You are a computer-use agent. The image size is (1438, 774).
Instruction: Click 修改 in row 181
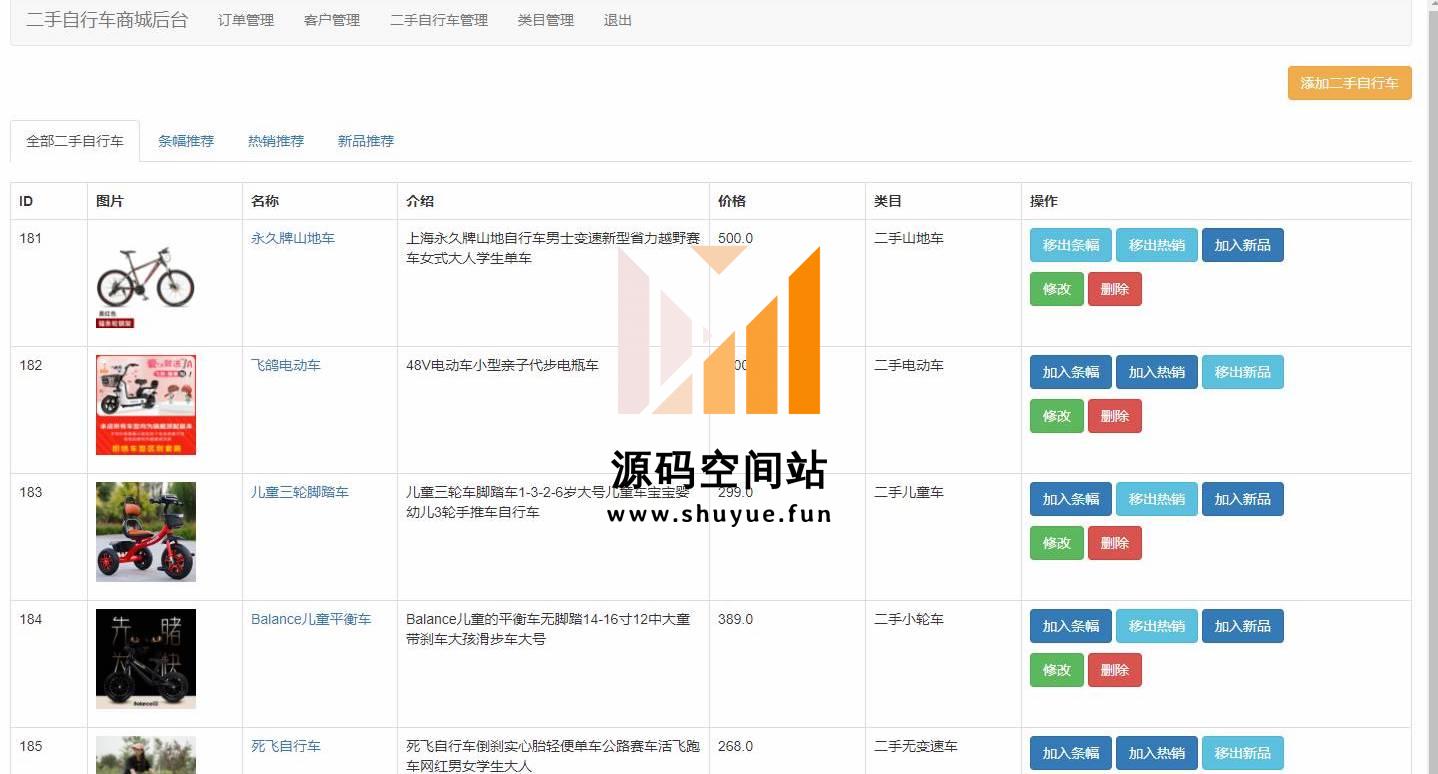pyautogui.click(x=1057, y=289)
